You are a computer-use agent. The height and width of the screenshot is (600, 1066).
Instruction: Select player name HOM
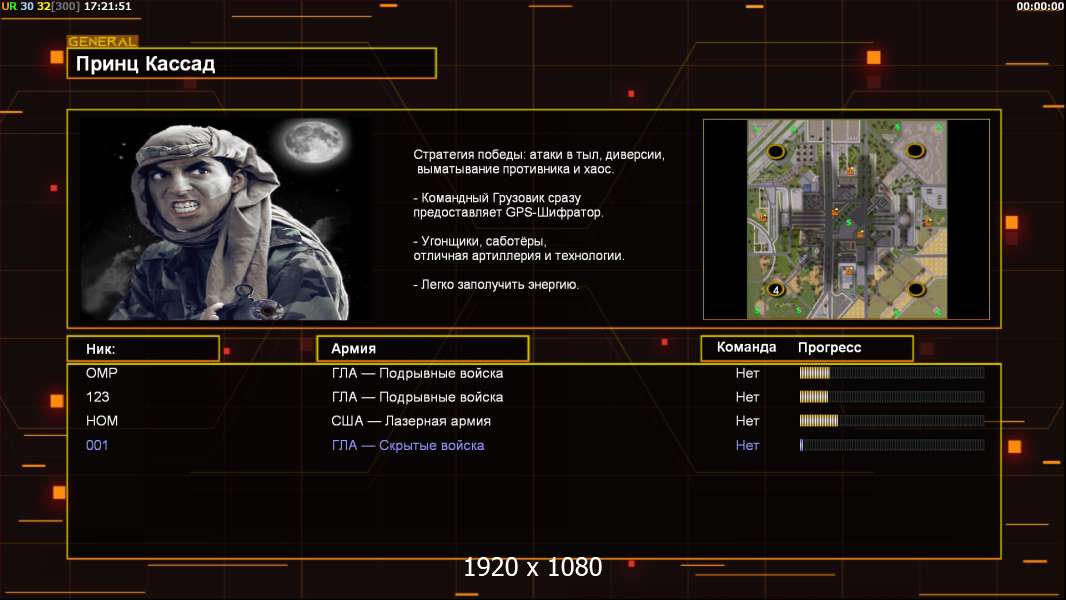pos(102,421)
